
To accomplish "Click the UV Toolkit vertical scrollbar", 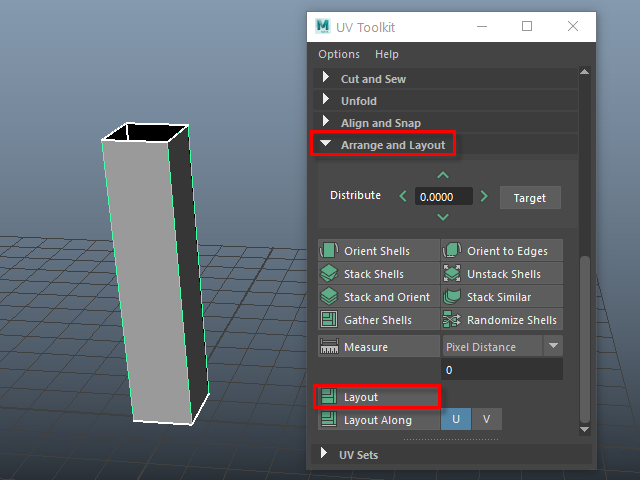I will click(586, 340).
